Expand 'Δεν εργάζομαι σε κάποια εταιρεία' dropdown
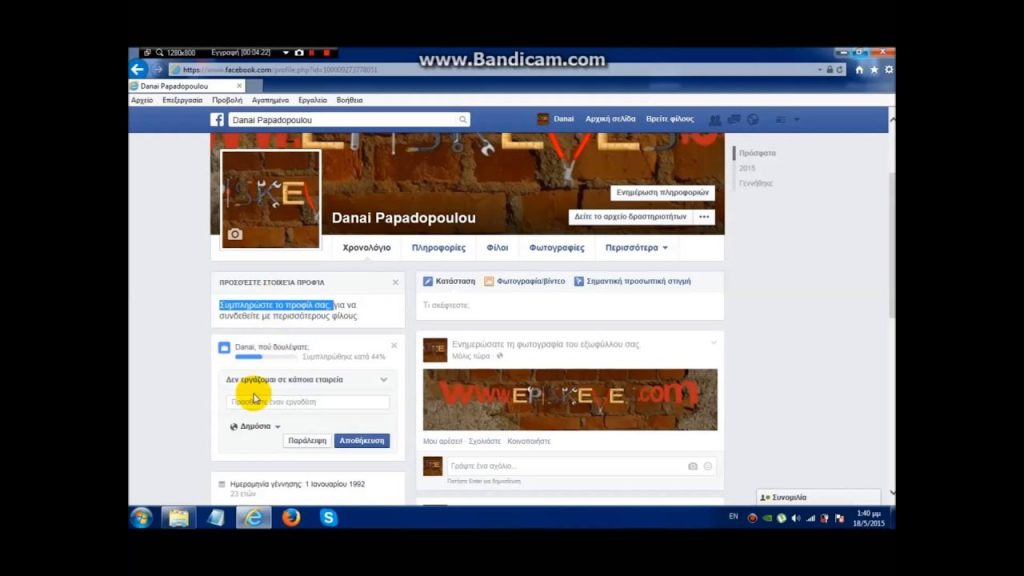Viewport: 1024px width, 576px height. tap(384, 379)
